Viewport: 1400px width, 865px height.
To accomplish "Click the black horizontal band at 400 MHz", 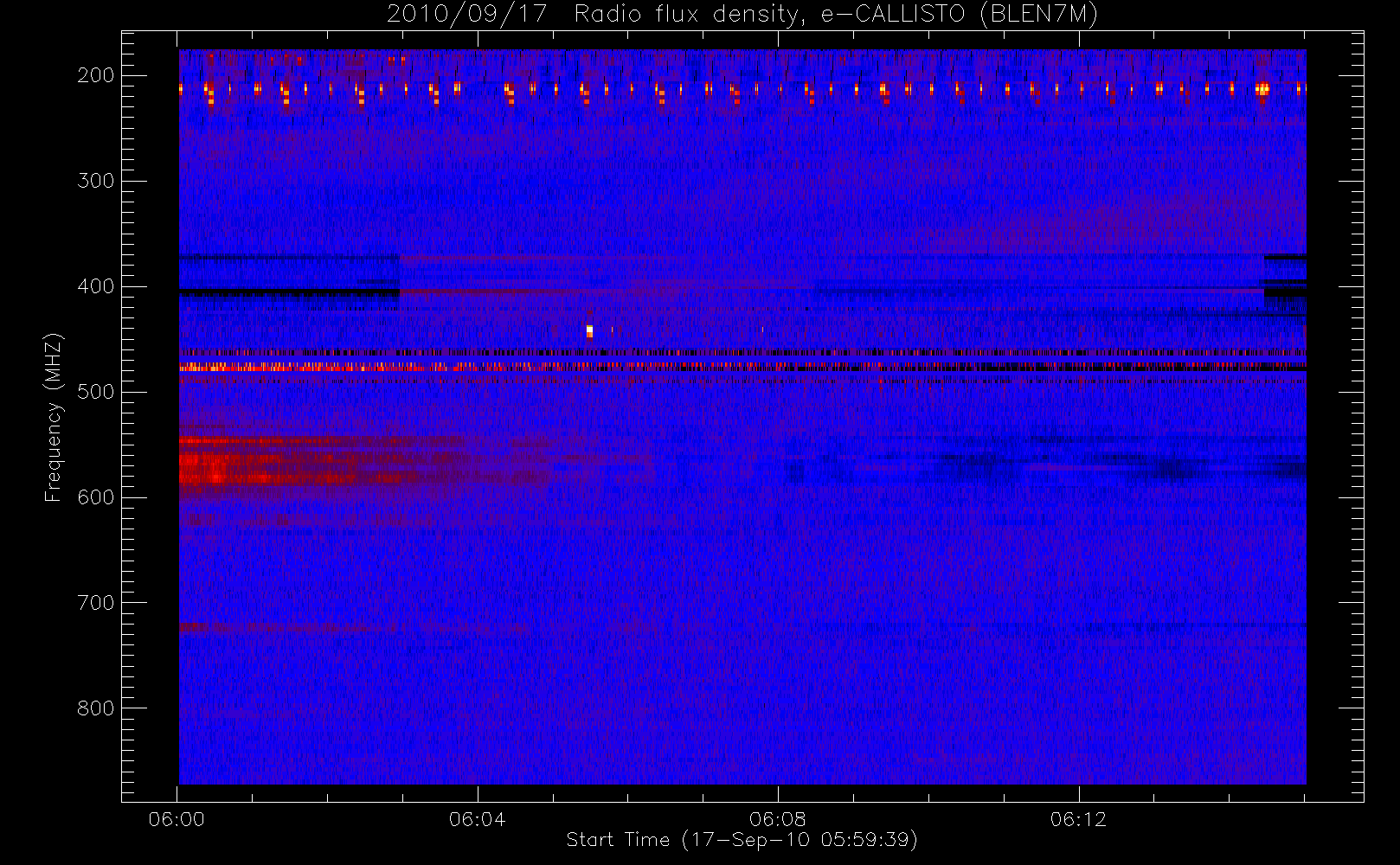I will pos(289,293).
